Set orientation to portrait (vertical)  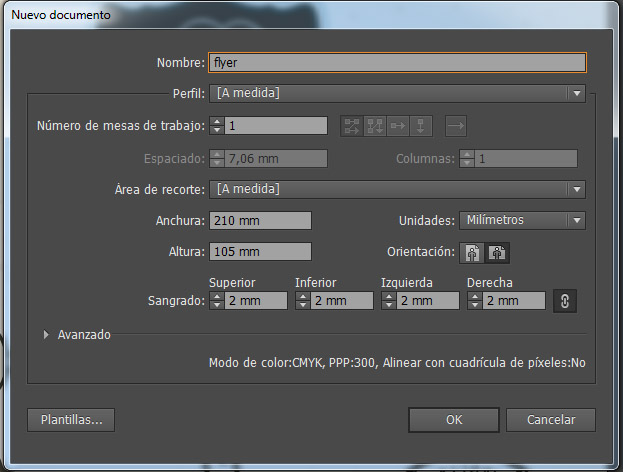point(473,253)
